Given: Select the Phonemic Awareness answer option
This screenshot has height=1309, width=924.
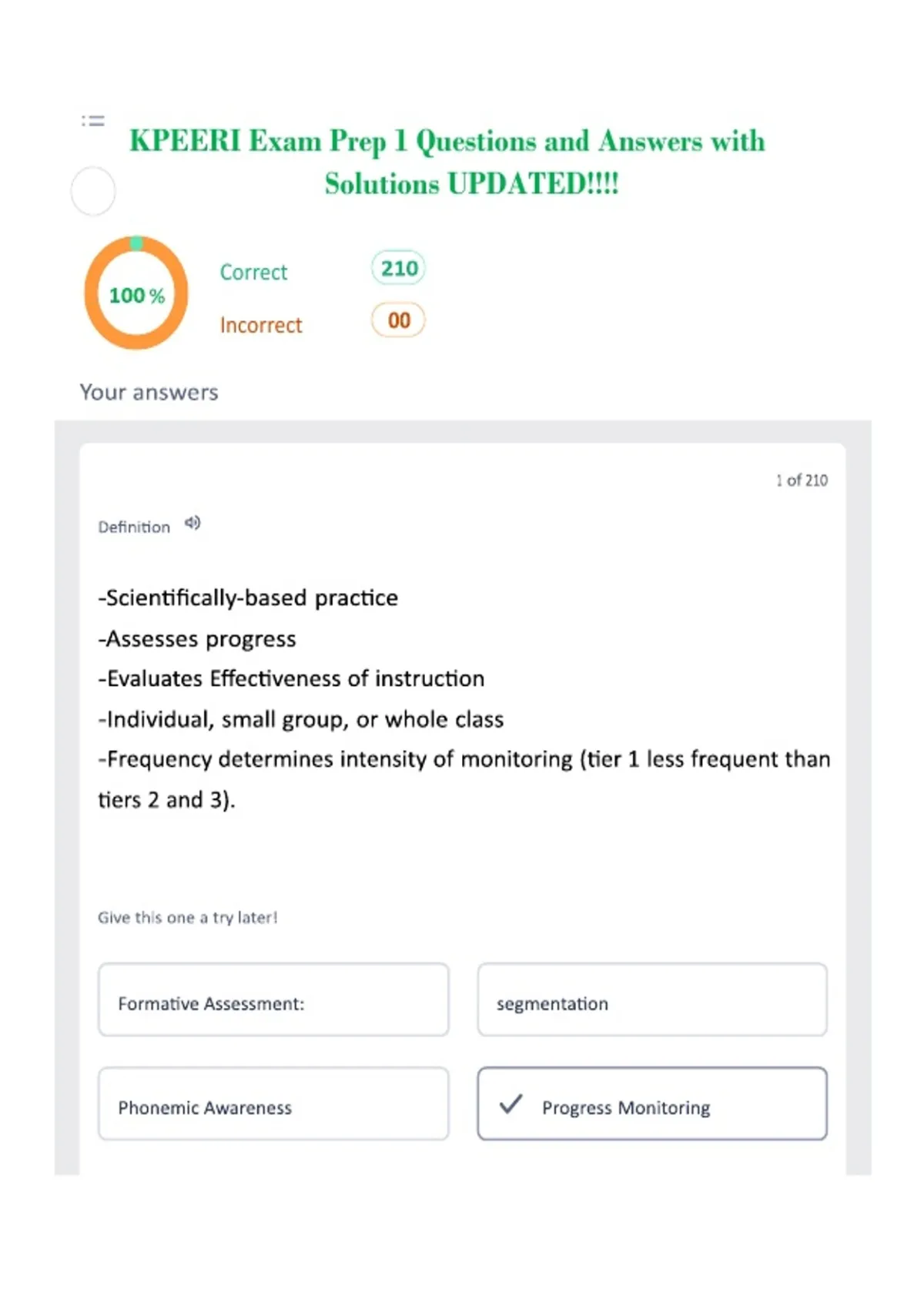Looking at the screenshot, I should point(273,1103).
